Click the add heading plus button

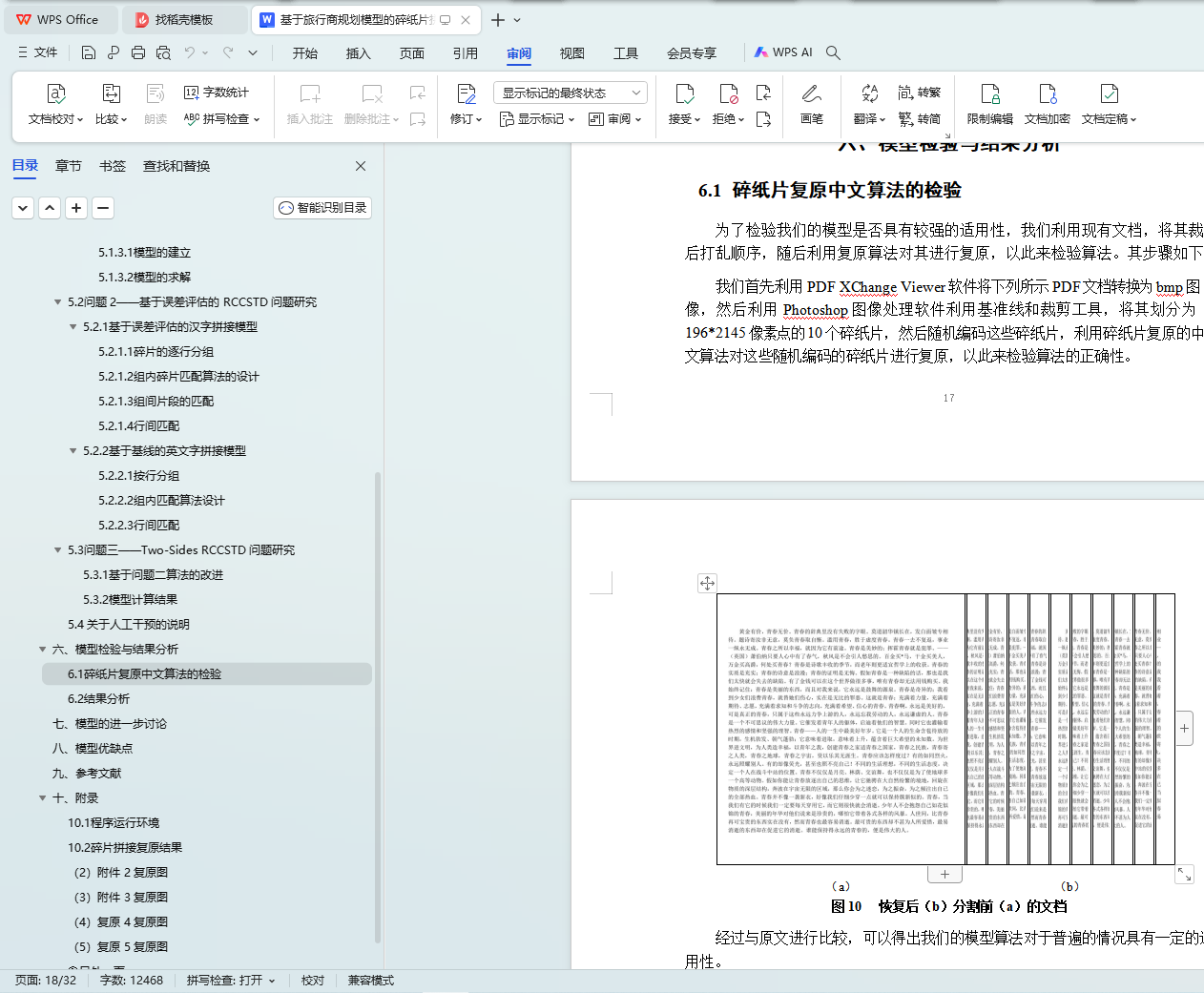(76, 207)
